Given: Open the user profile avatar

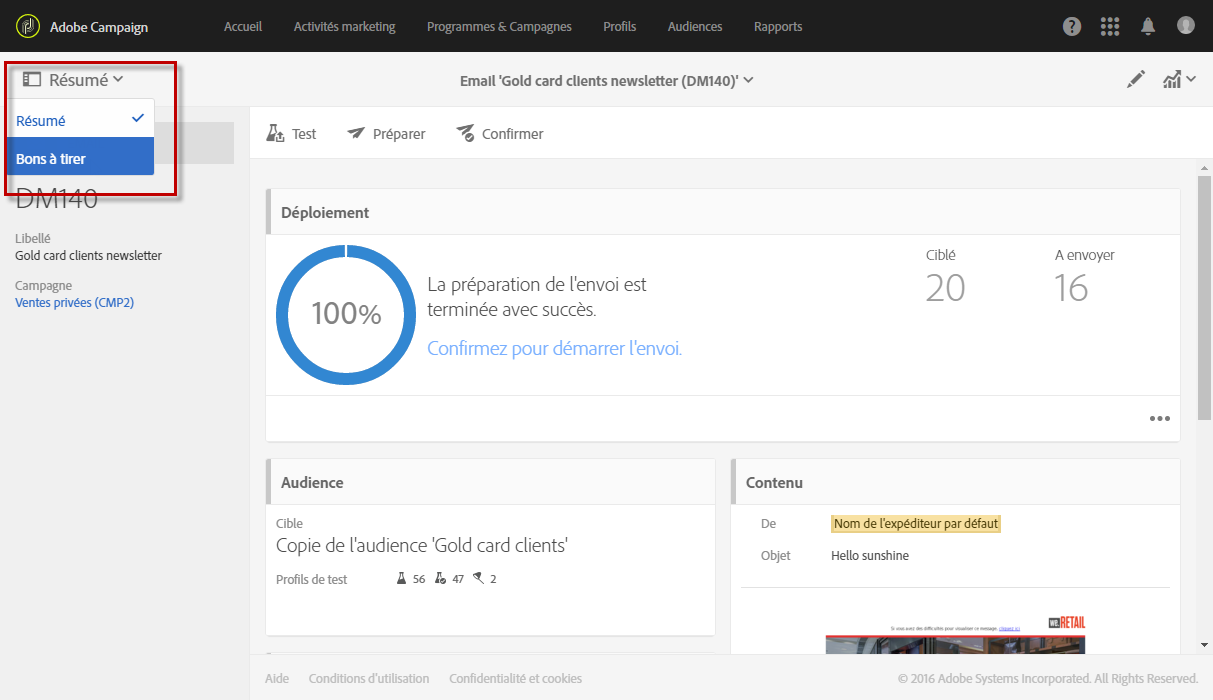Looking at the screenshot, I should point(1186,26).
